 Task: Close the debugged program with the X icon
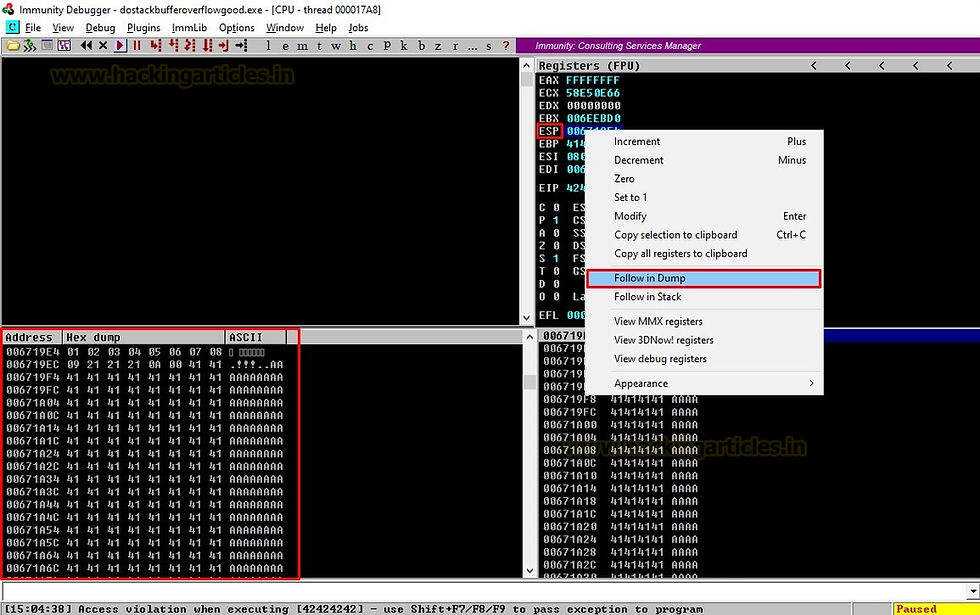tap(103, 46)
